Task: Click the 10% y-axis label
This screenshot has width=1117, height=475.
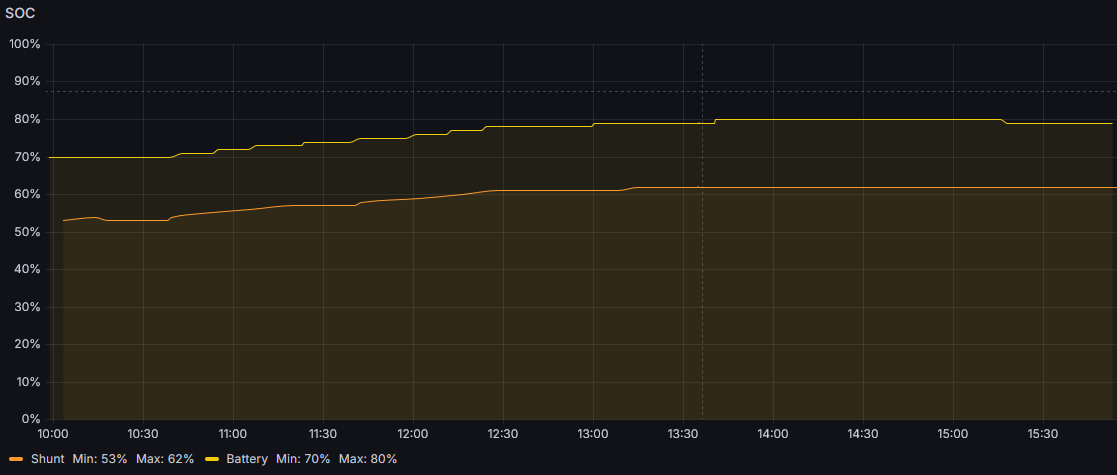Action: click(x=28, y=382)
